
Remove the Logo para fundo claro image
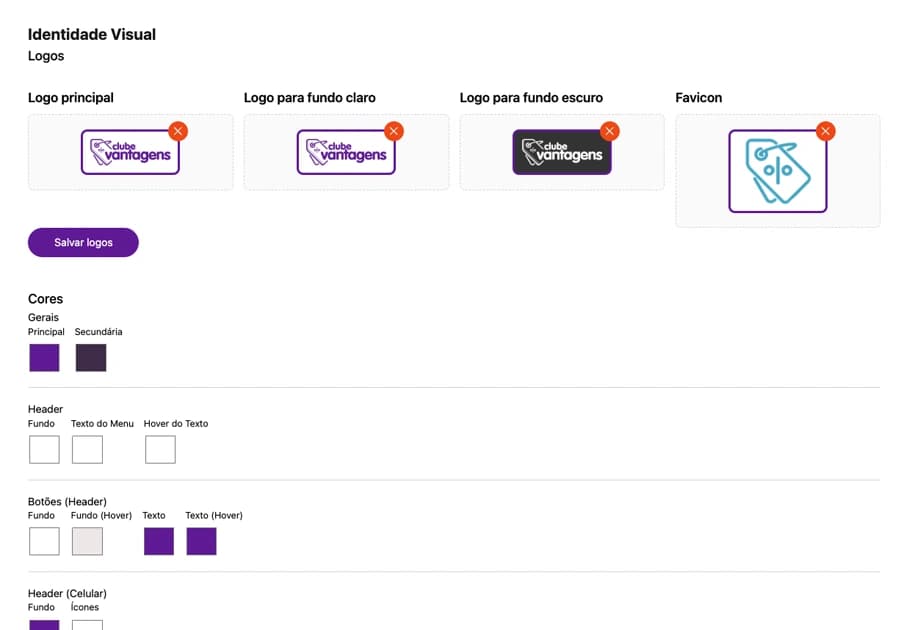click(394, 131)
